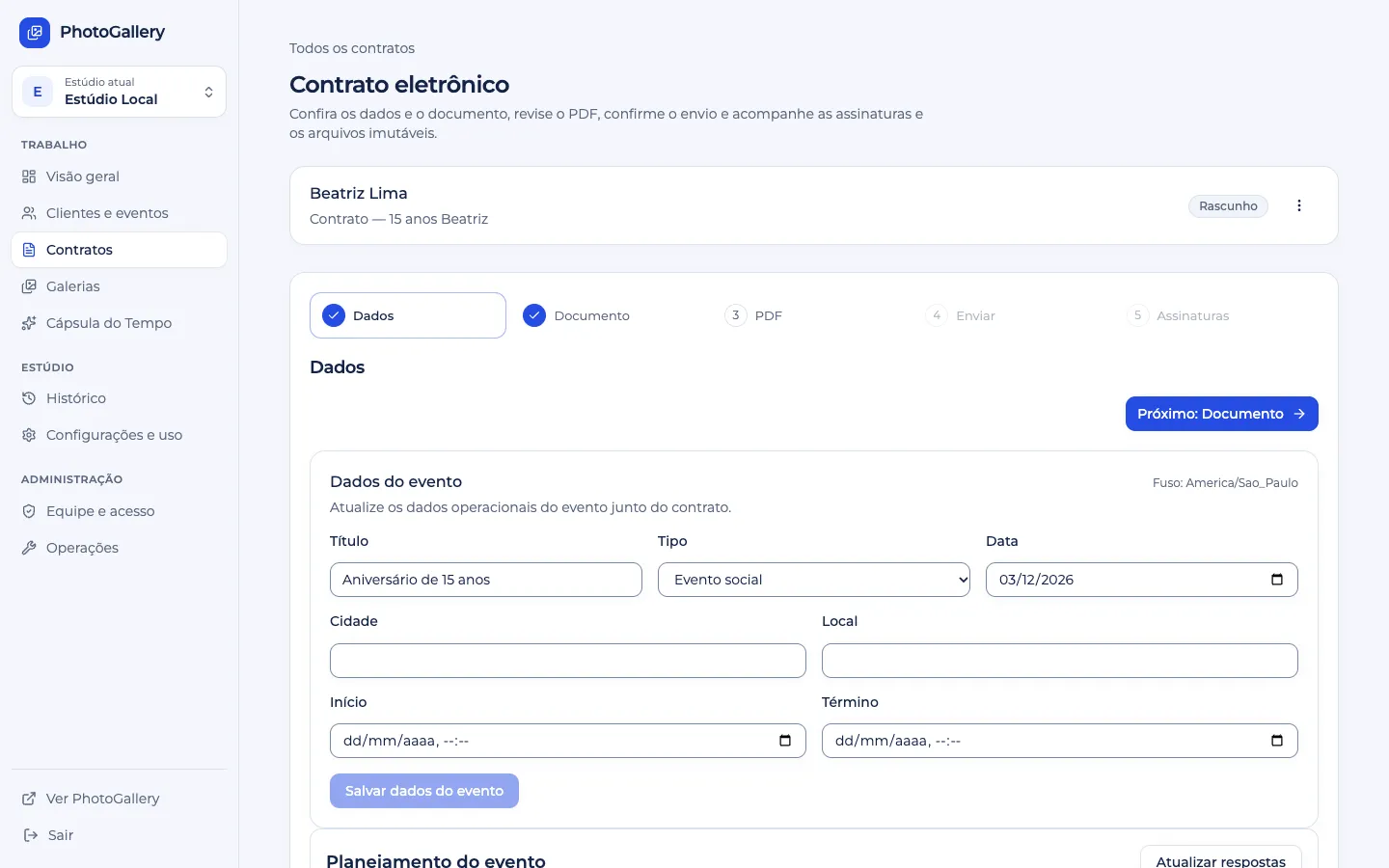This screenshot has width=1389, height=868.
Task: Click the Clientes e eventos people icon
Action: [x=29, y=213]
